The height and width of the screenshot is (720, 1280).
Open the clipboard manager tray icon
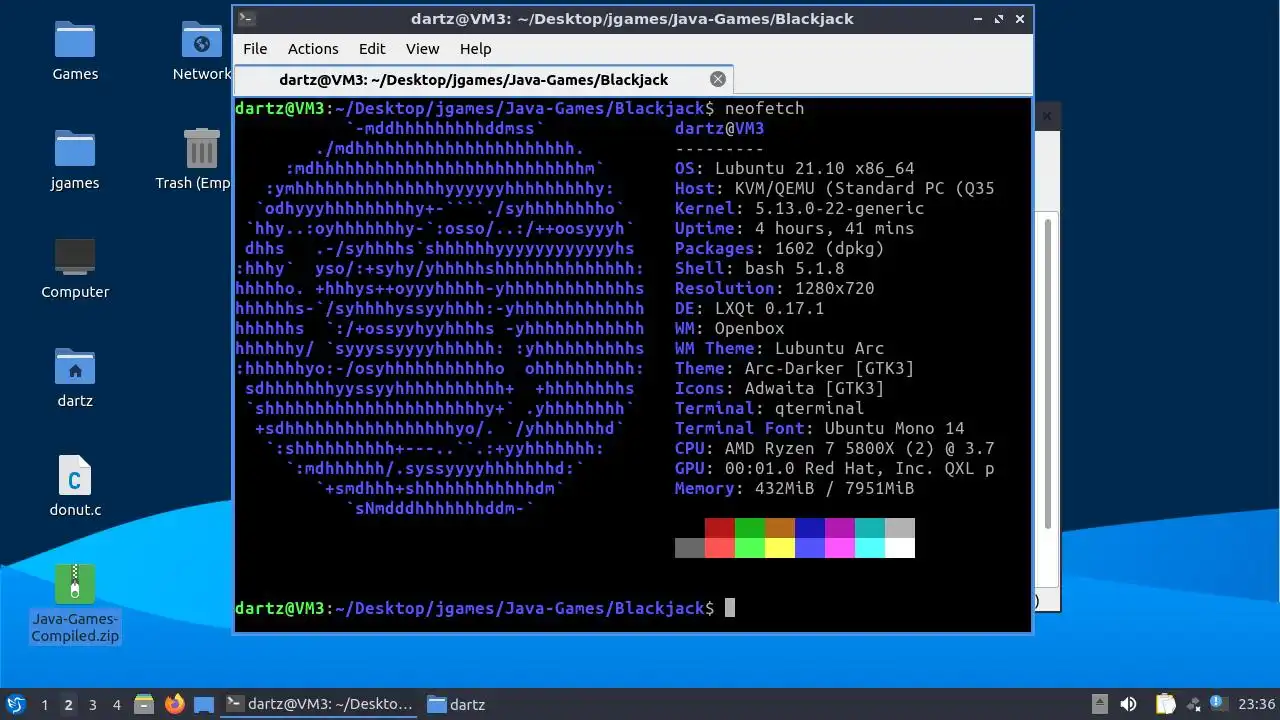[x=1165, y=704]
